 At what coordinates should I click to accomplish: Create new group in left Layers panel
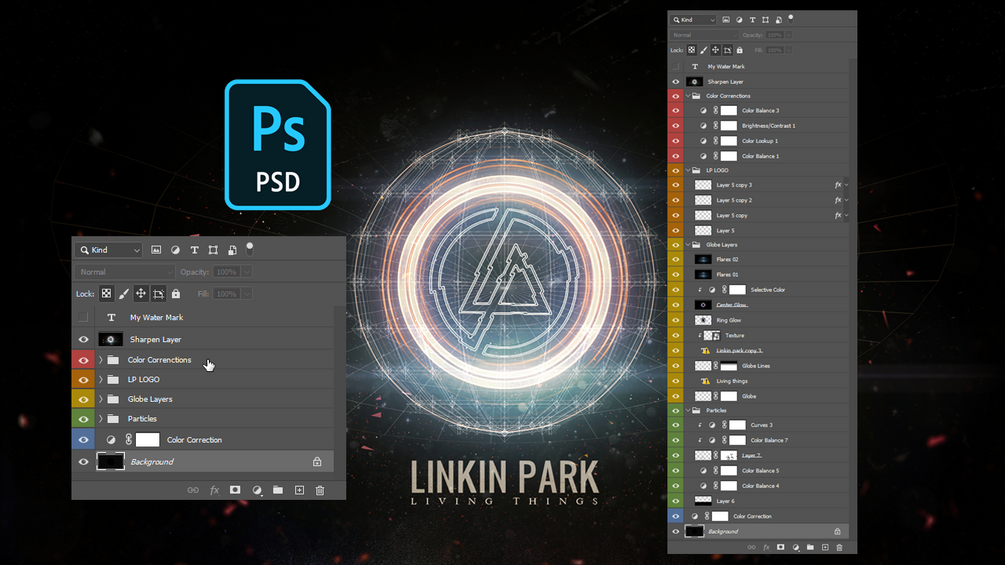[278, 490]
